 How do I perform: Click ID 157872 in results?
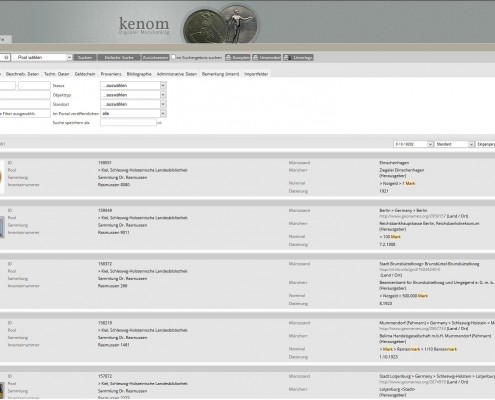click(105, 376)
